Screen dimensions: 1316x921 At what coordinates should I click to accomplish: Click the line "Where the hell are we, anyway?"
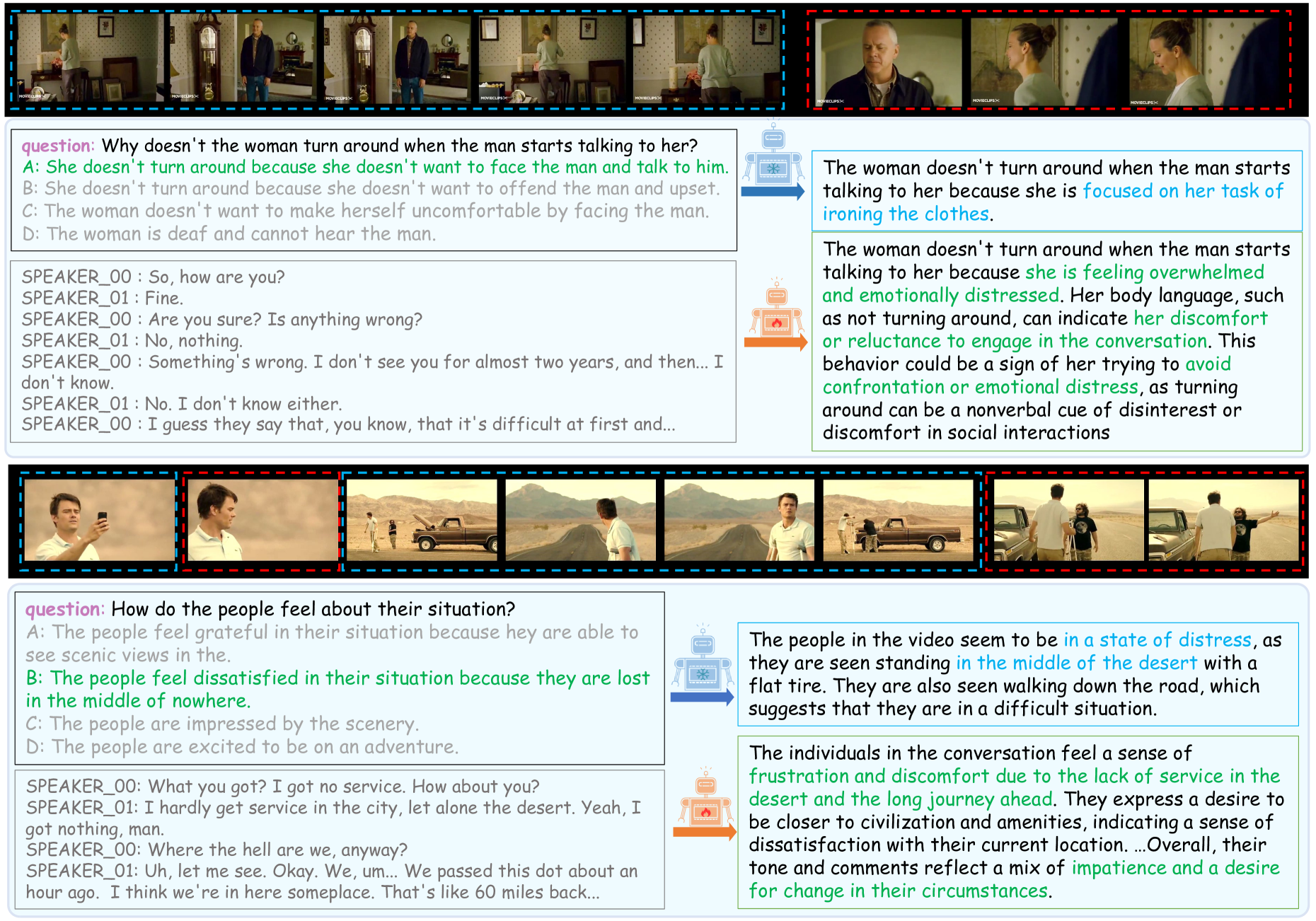217,850
